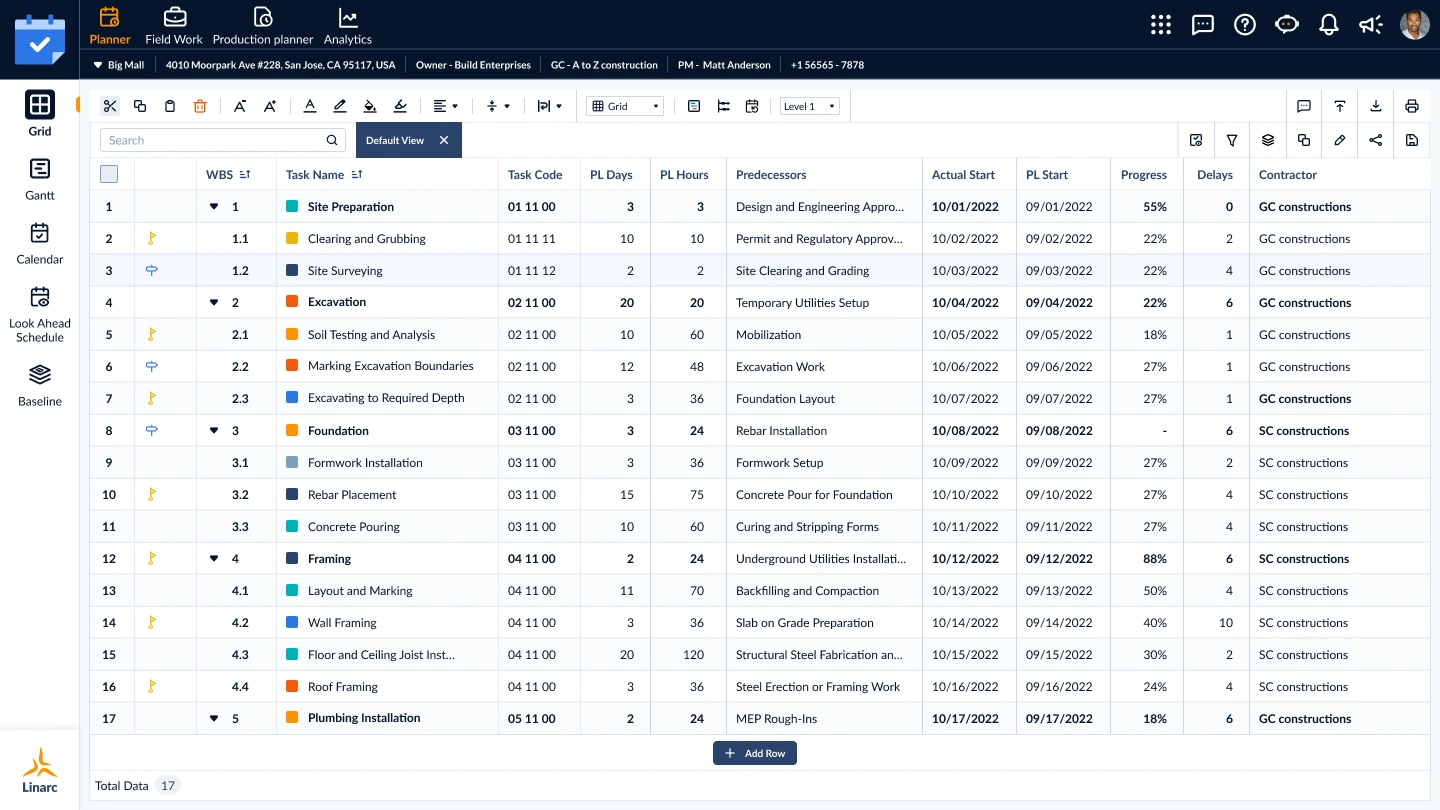Open the Calendar view from the sidebar
Screen dimensions: 1440x810
40,245
